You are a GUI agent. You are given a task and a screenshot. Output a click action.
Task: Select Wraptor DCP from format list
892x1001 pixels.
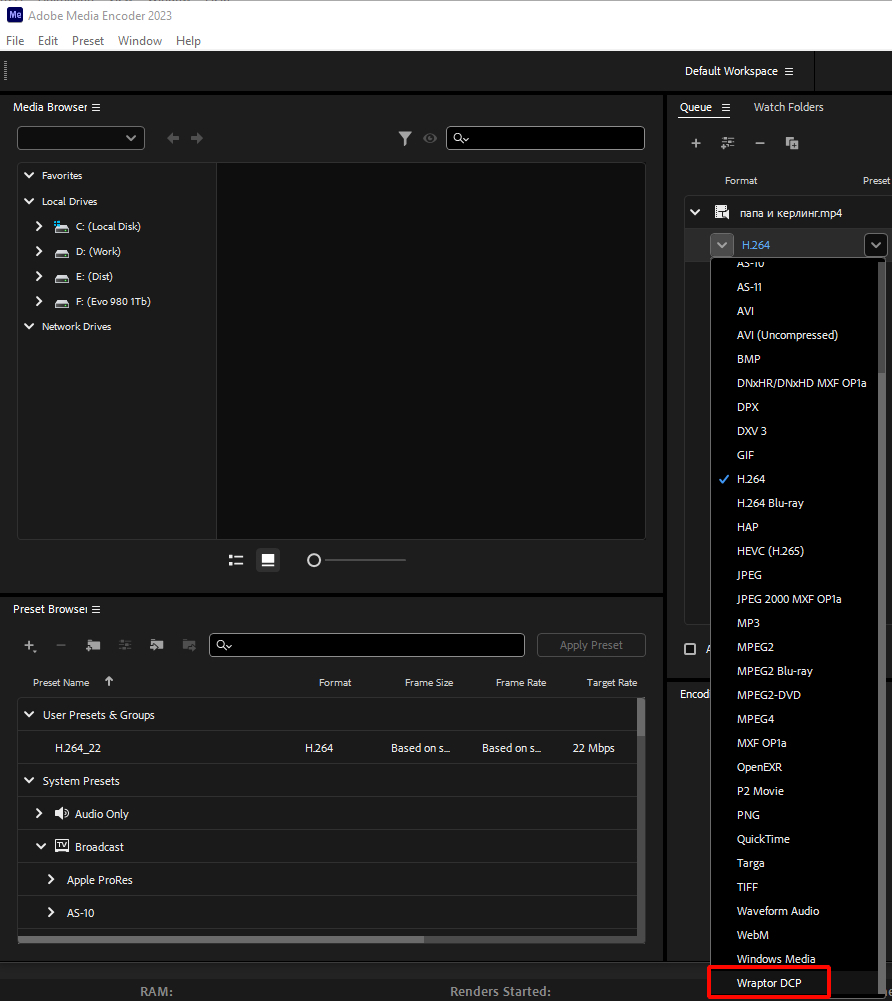pos(769,983)
